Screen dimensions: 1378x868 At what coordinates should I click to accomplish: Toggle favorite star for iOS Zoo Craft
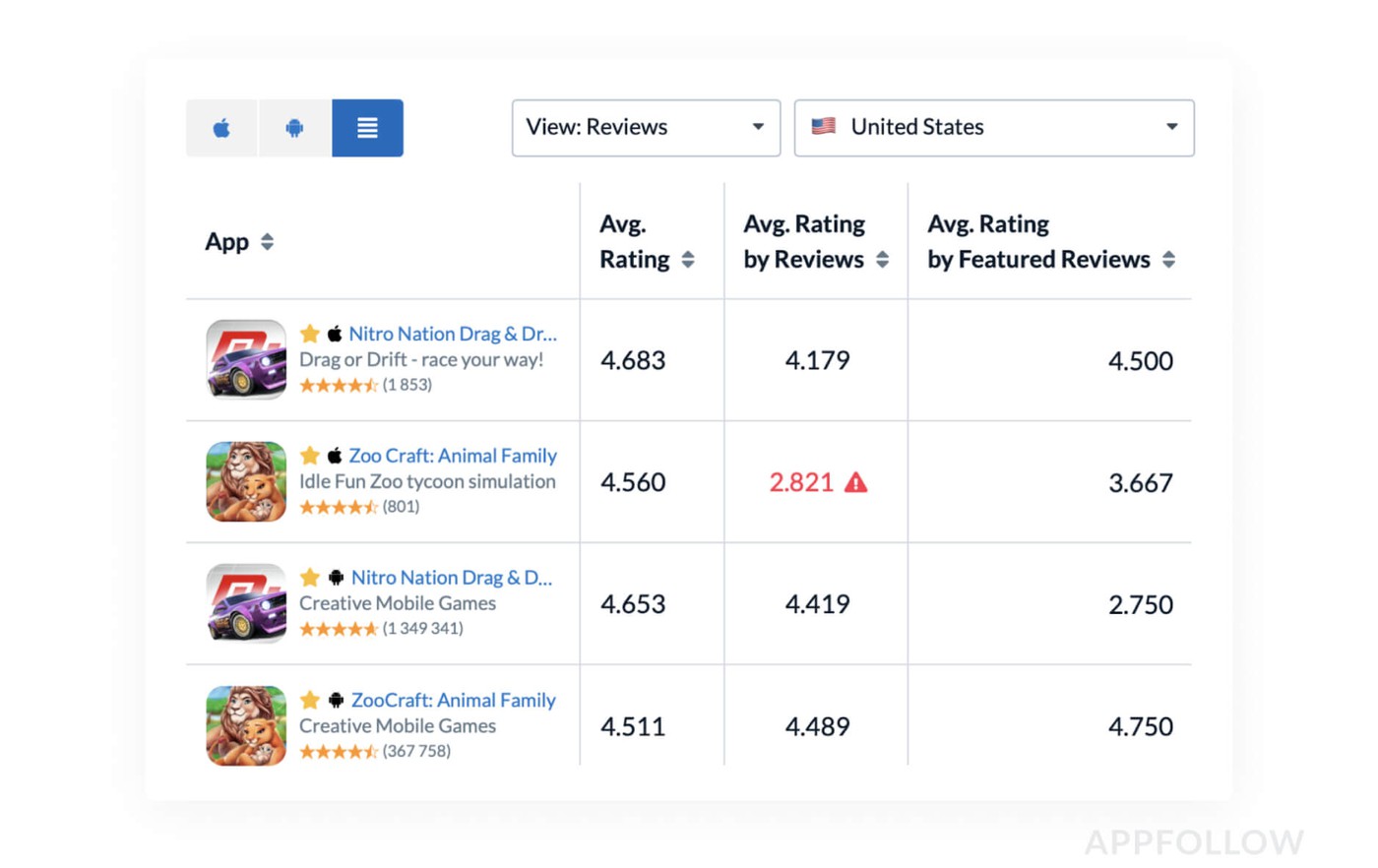(310, 456)
